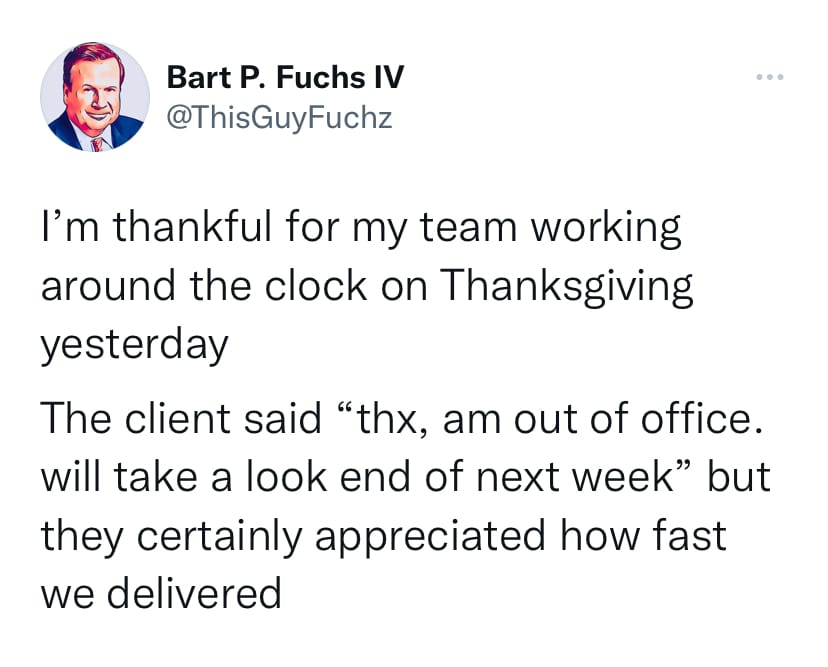Click the last line "we delivered"

click(x=161, y=594)
